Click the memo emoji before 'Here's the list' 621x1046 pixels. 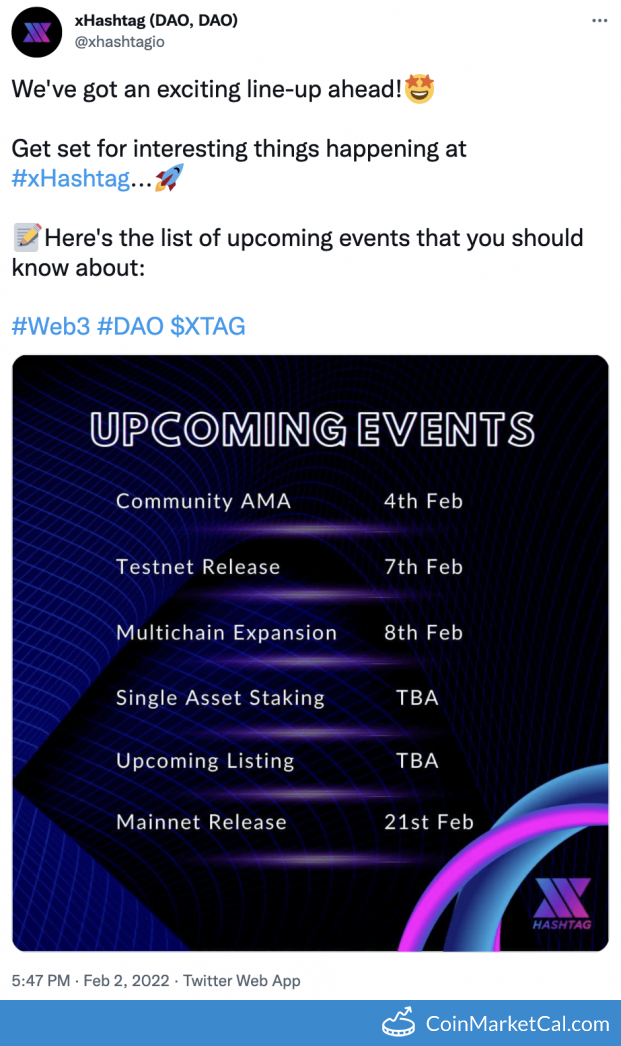27,239
